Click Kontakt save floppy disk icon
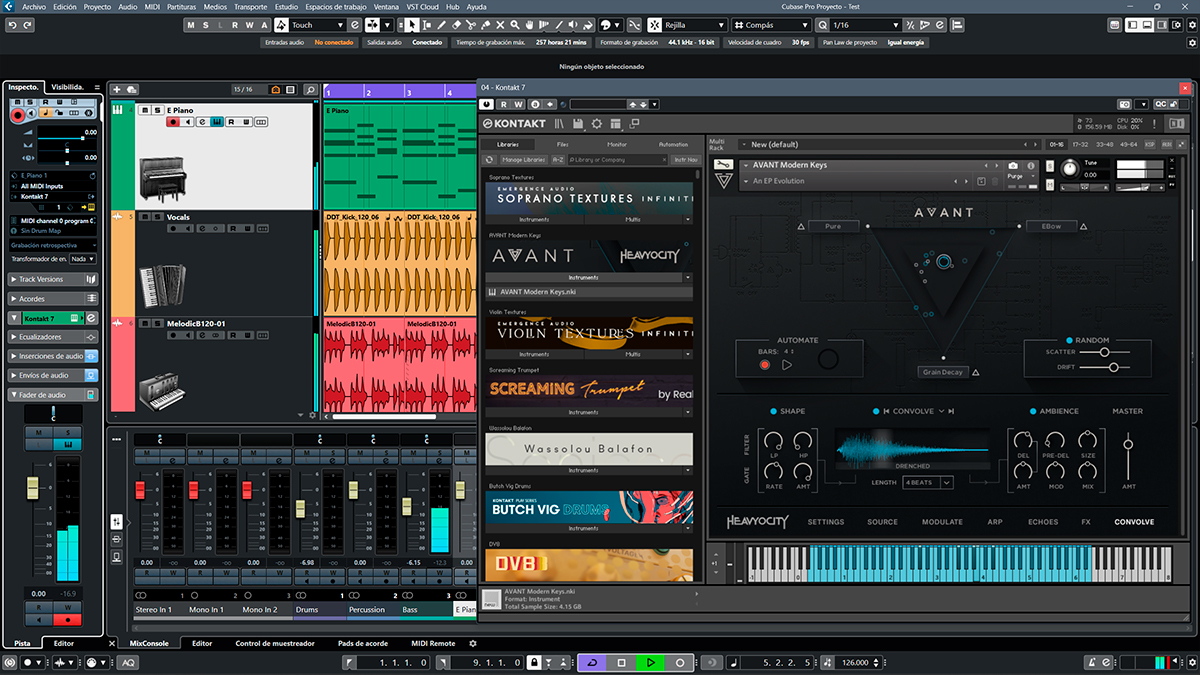Viewport: 1200px width, 675px height. coord(577,124)
